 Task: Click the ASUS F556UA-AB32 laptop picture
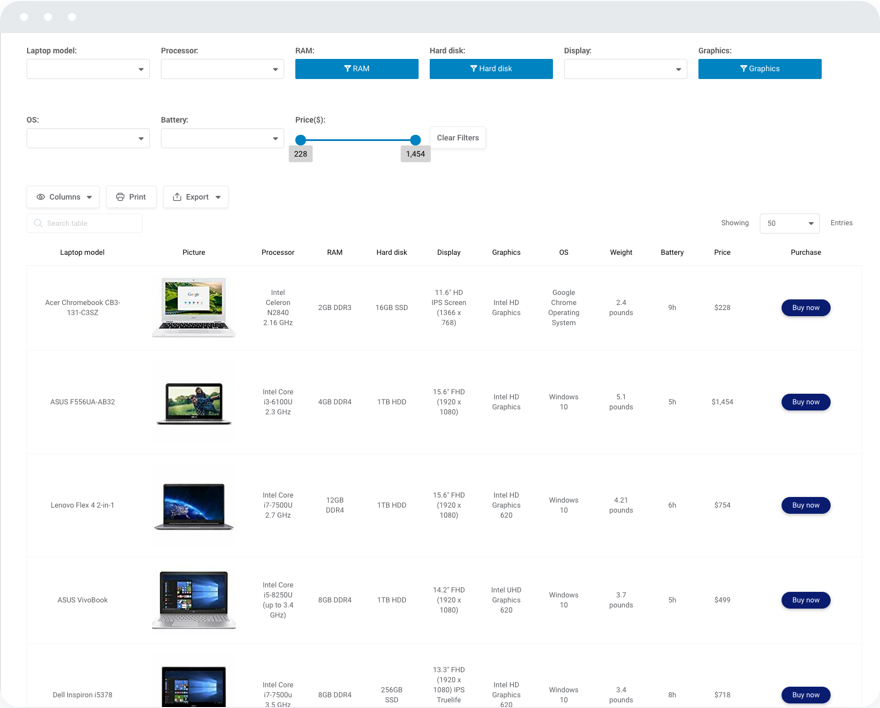pos(194,402)
